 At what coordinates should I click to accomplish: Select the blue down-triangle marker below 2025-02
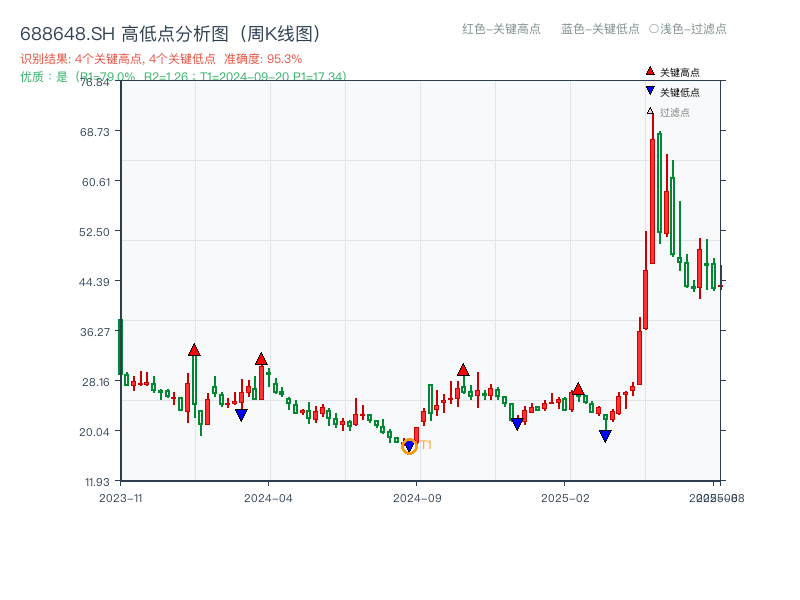[x=605, y=434]
